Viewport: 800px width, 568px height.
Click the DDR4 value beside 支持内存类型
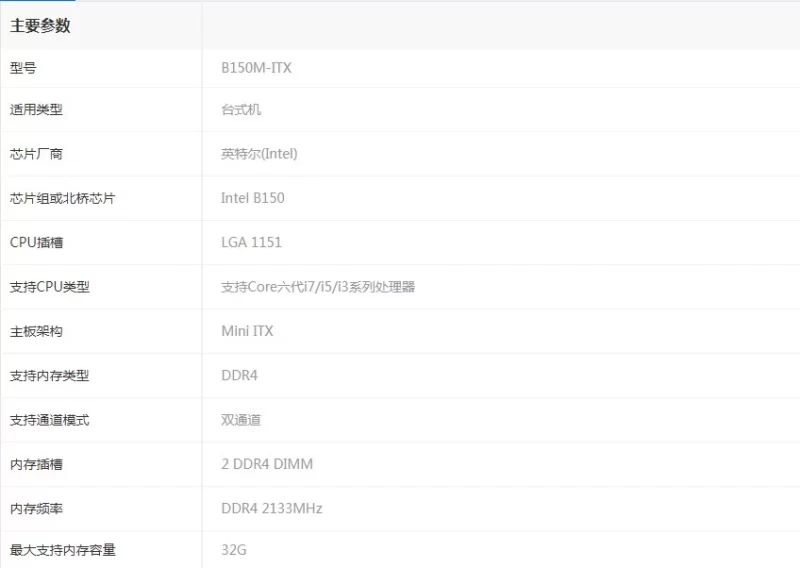239,376
